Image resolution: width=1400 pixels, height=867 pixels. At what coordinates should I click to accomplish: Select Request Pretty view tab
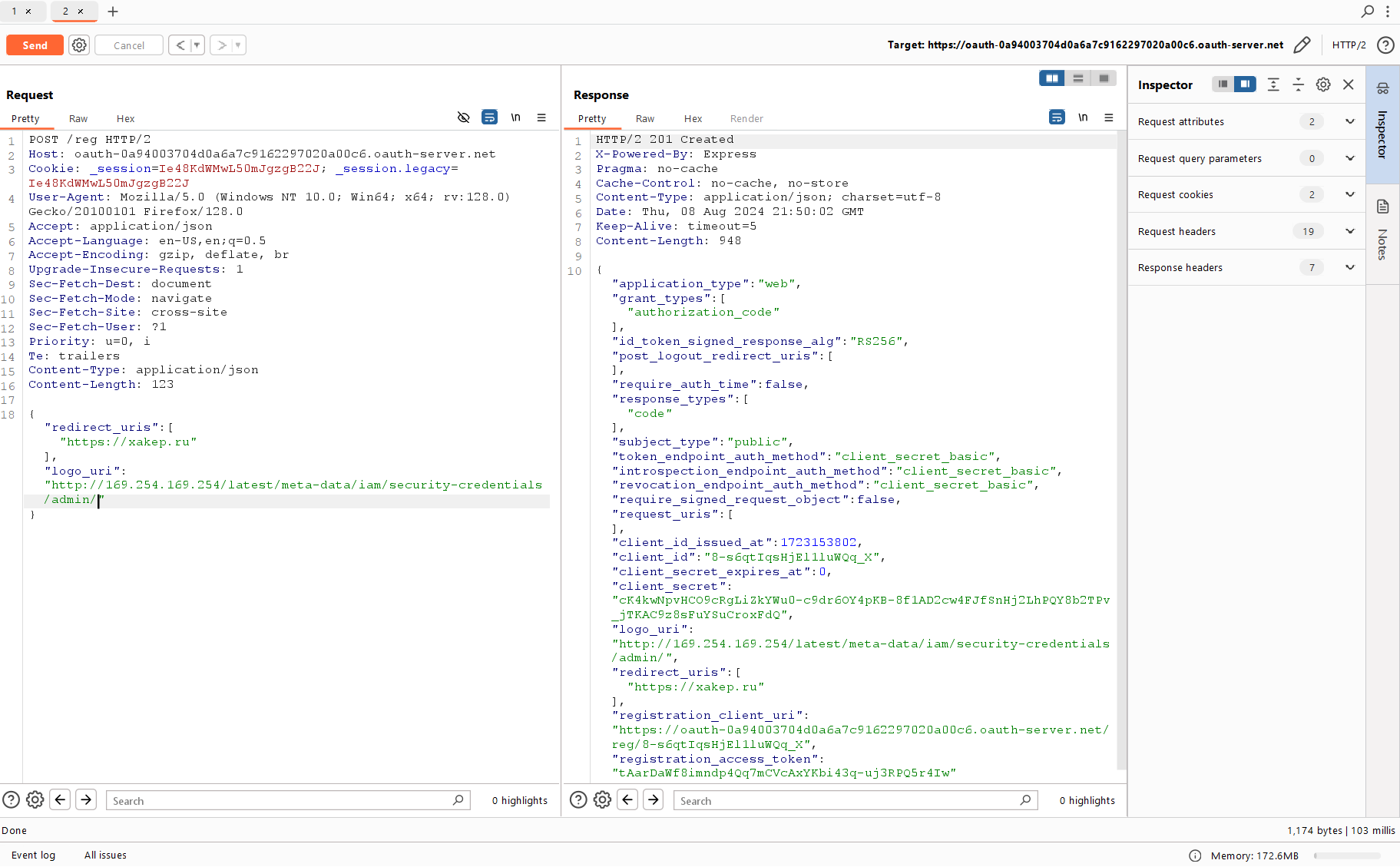click(25, 119)
